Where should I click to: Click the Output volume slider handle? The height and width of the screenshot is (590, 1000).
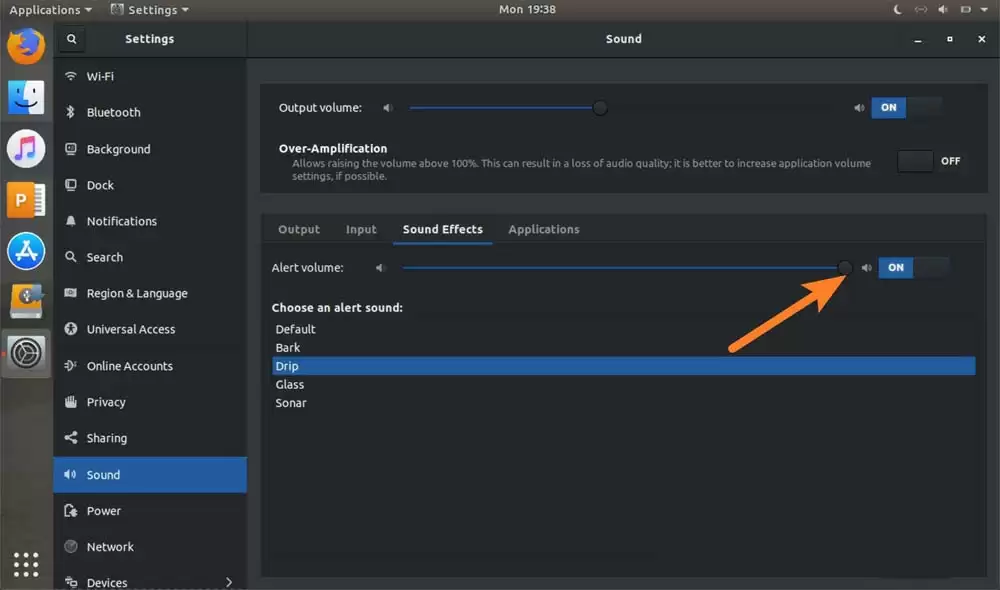[599, 108]
